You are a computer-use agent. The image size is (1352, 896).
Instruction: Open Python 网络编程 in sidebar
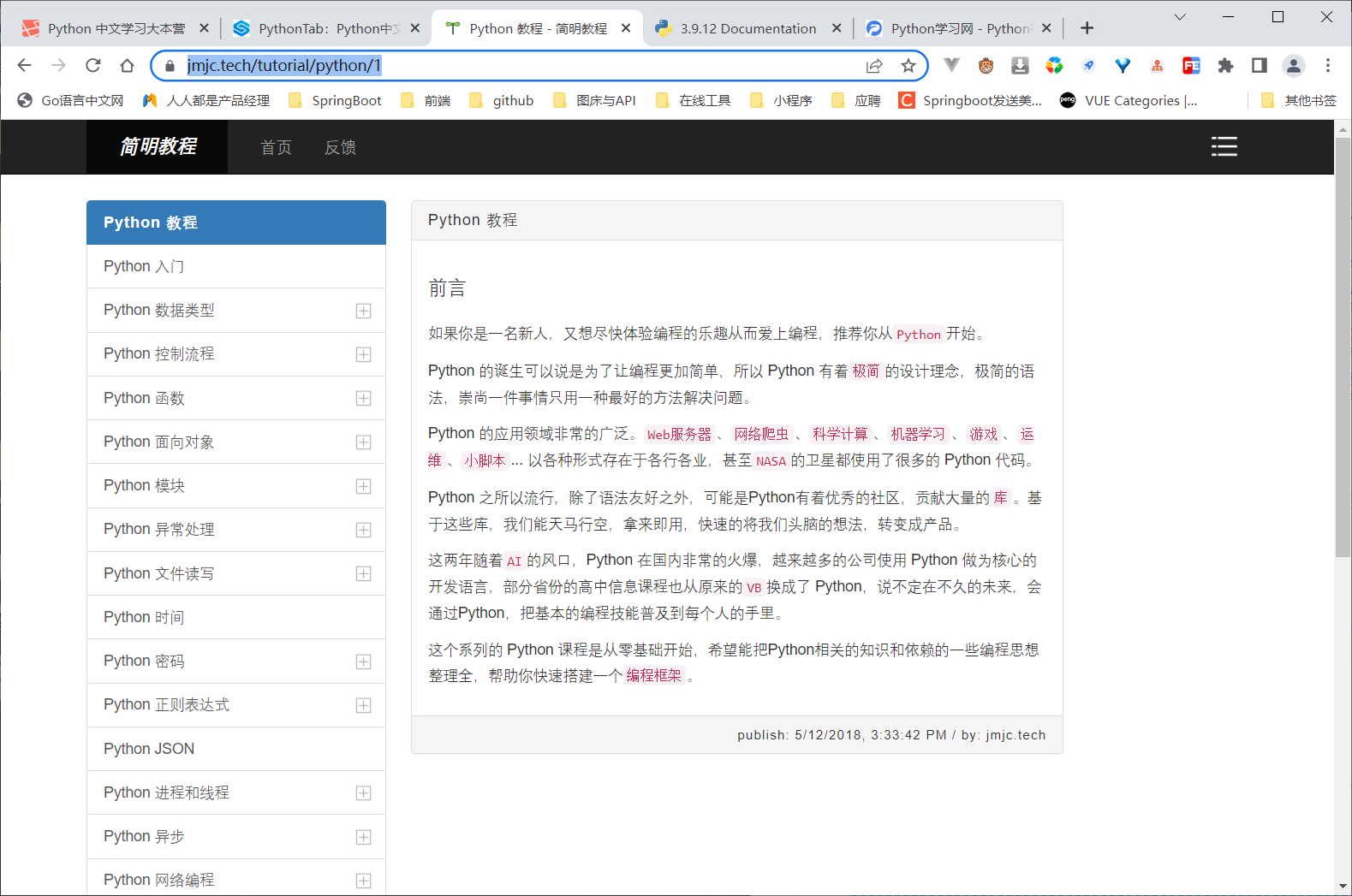pyautogui.click(x=235, y=880)
